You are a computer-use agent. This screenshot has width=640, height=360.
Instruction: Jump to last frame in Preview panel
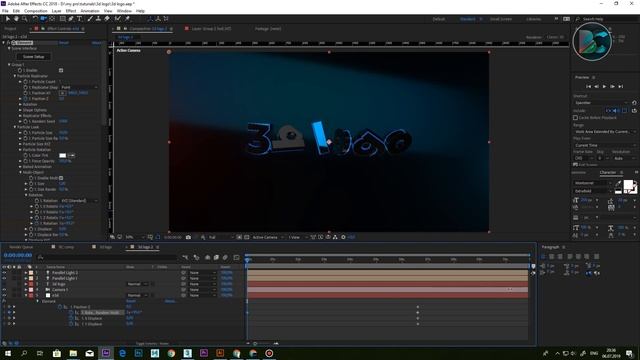pos(621,87)
